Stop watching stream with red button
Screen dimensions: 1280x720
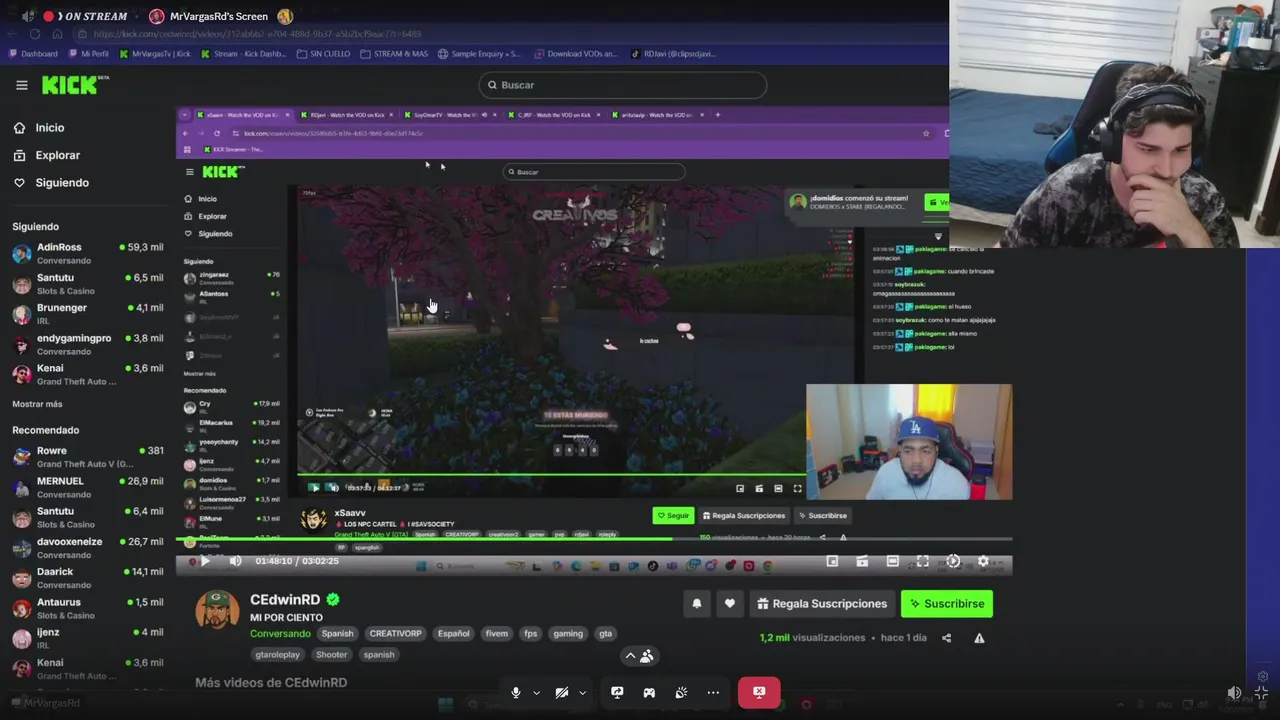pos(759,692)
